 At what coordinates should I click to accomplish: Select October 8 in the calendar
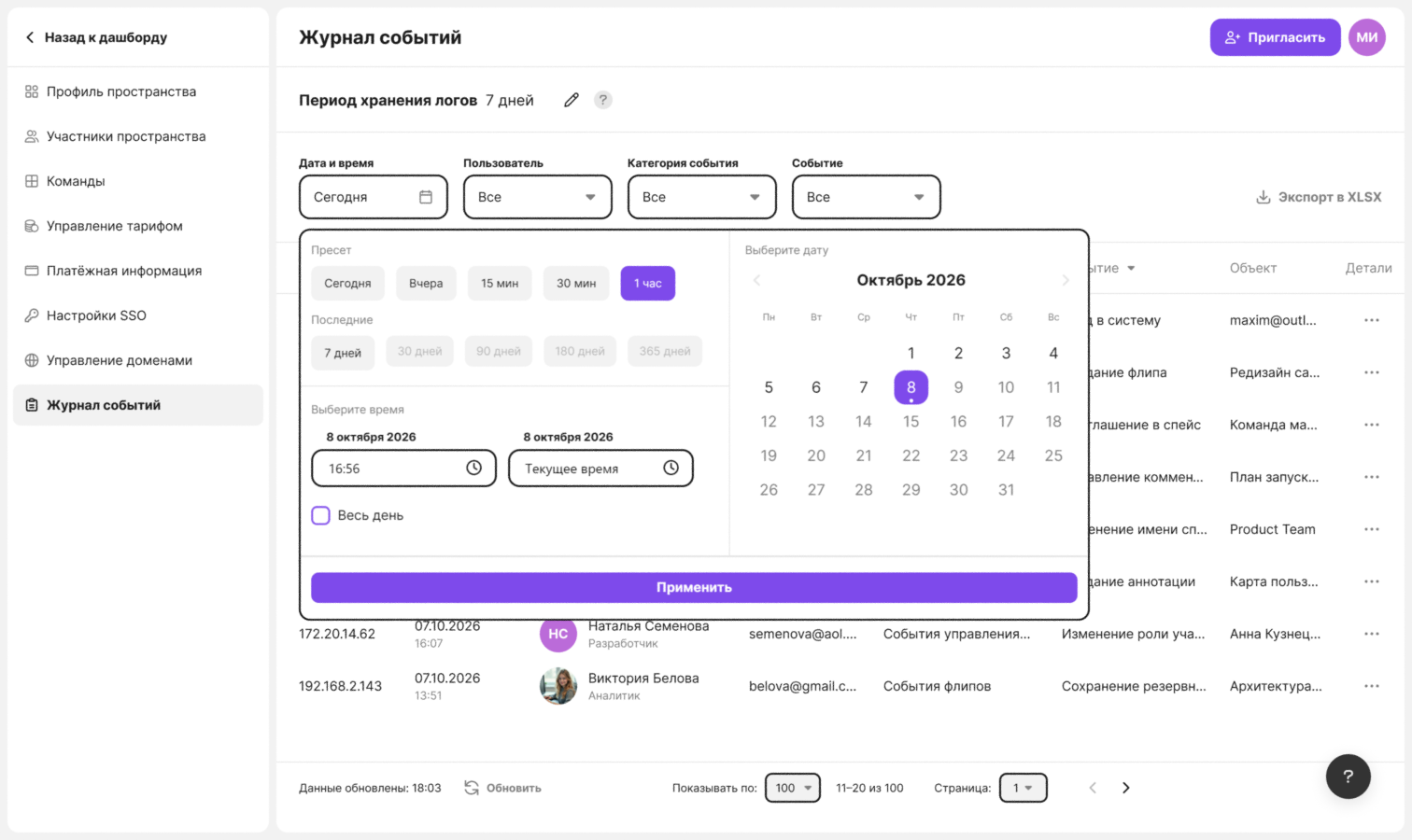tap(911, 387)
